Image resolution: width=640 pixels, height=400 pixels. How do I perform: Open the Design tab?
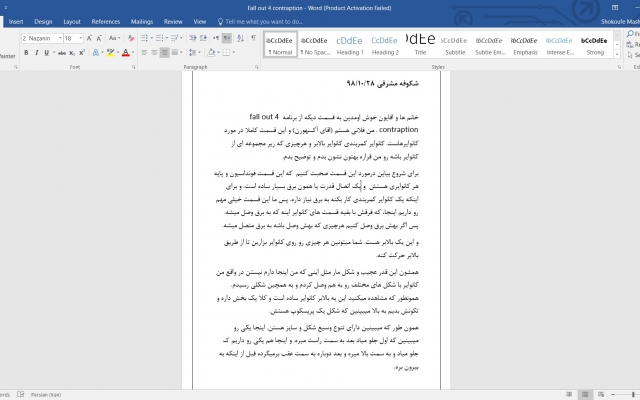tap(43, 22)
